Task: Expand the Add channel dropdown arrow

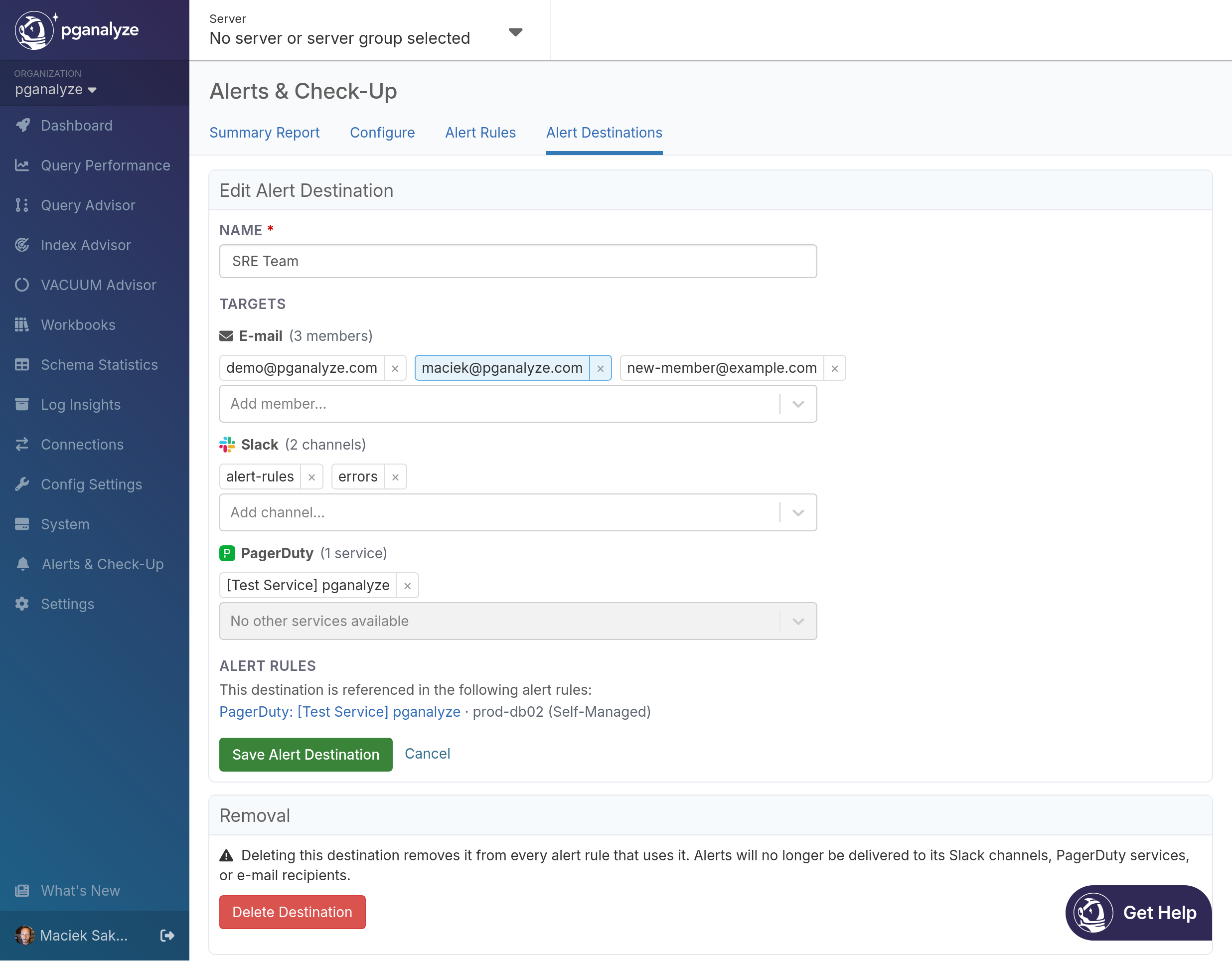Action: [x=798, y=513]
